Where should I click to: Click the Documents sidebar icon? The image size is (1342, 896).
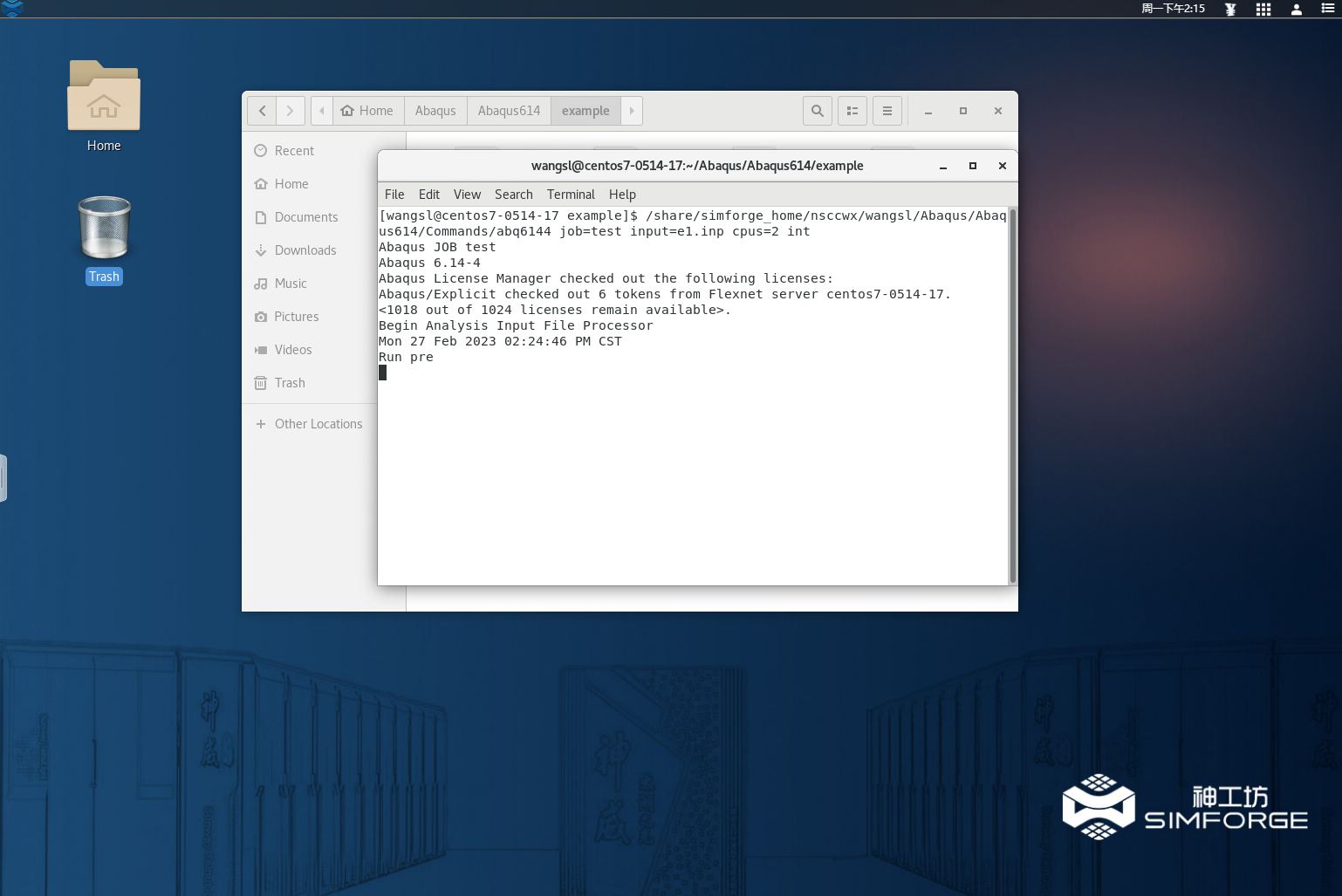261,217
